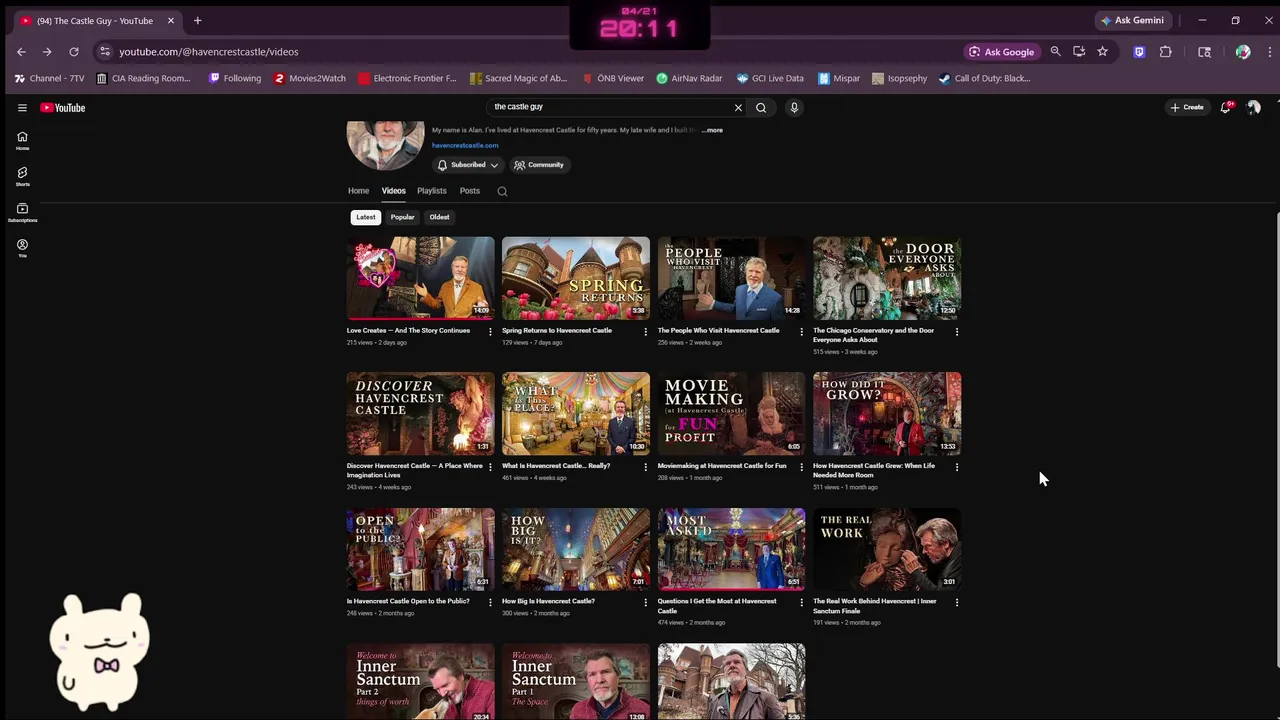
Task: Reload the page
Action: tap(74, 52)
